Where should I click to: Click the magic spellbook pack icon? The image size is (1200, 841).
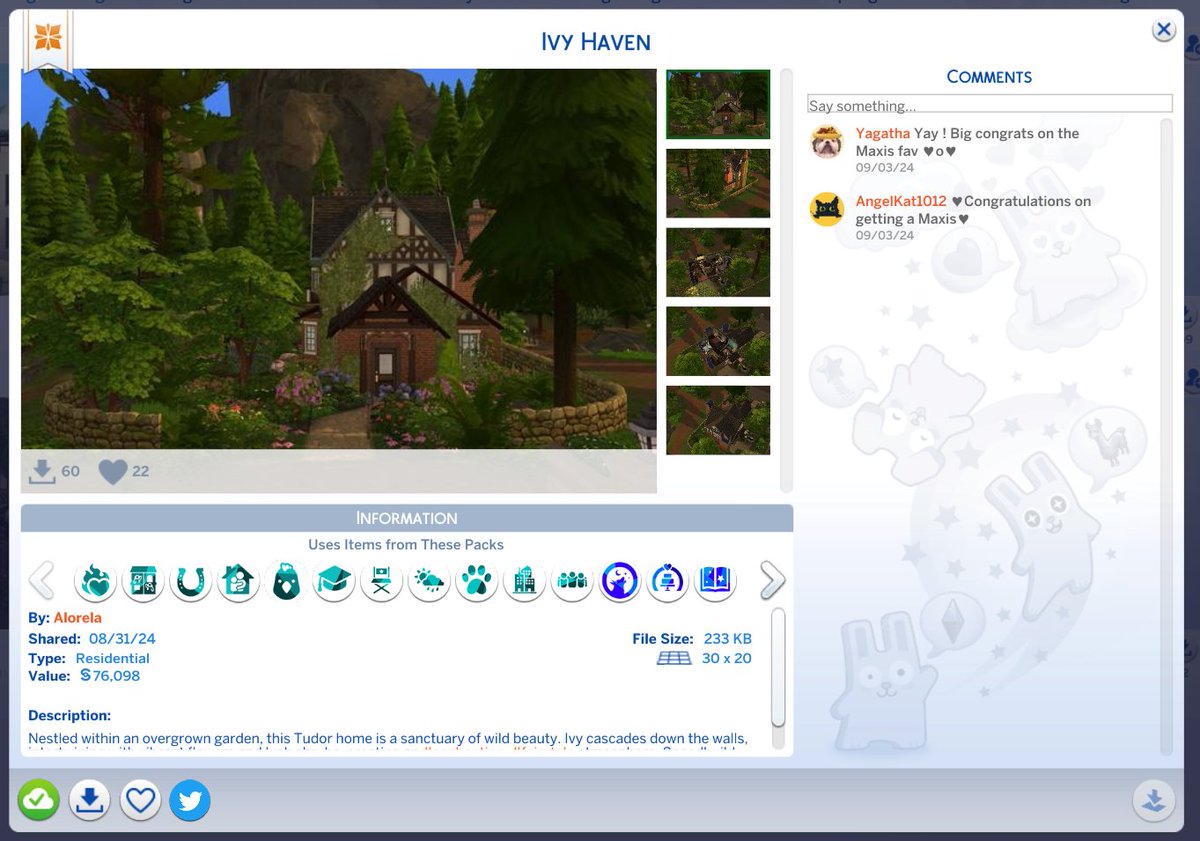point(715,580)
